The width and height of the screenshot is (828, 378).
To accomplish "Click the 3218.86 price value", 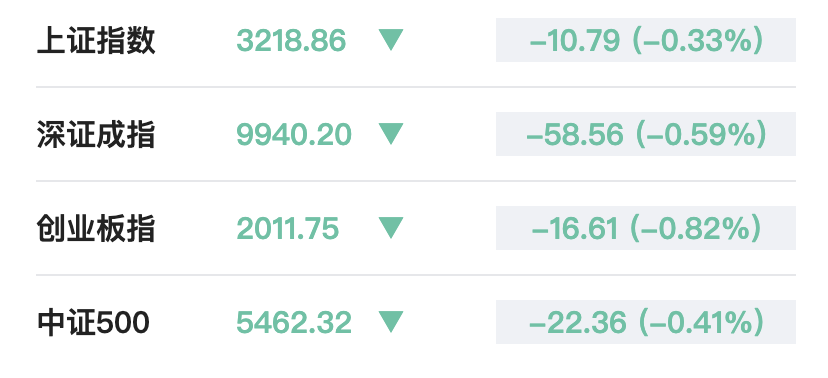I will pos(291,41).
